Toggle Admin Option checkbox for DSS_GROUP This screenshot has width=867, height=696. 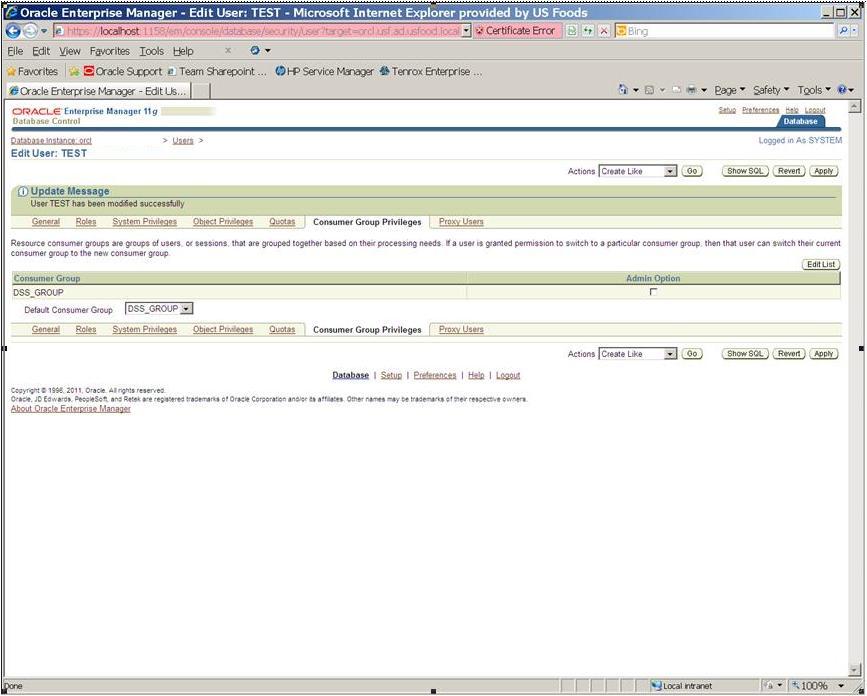[653, 291]
